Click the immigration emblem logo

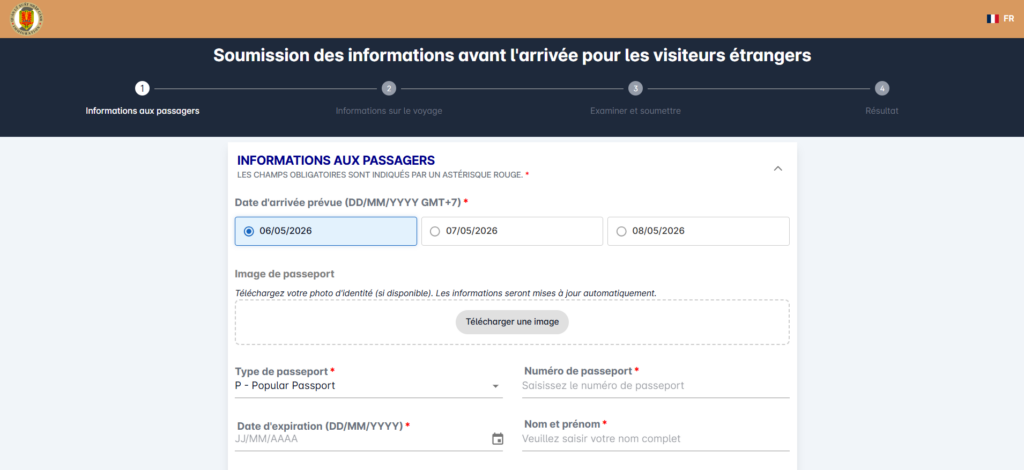pos(27,19)
